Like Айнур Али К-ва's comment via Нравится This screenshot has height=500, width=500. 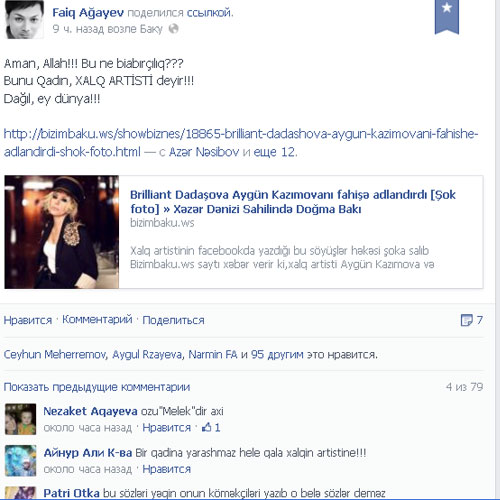(x=167, y=469)
